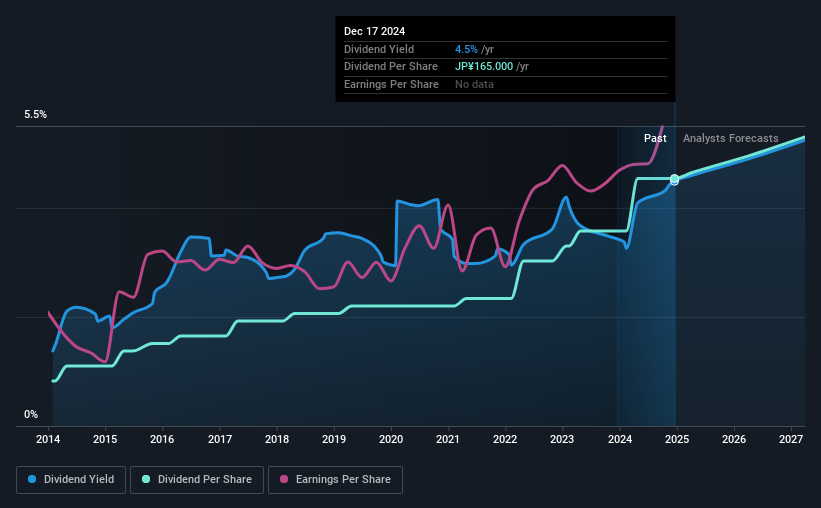This screenshot has width=821, height=508.
Task: Click the 2023 x-axis label
Action: [562, 439]
